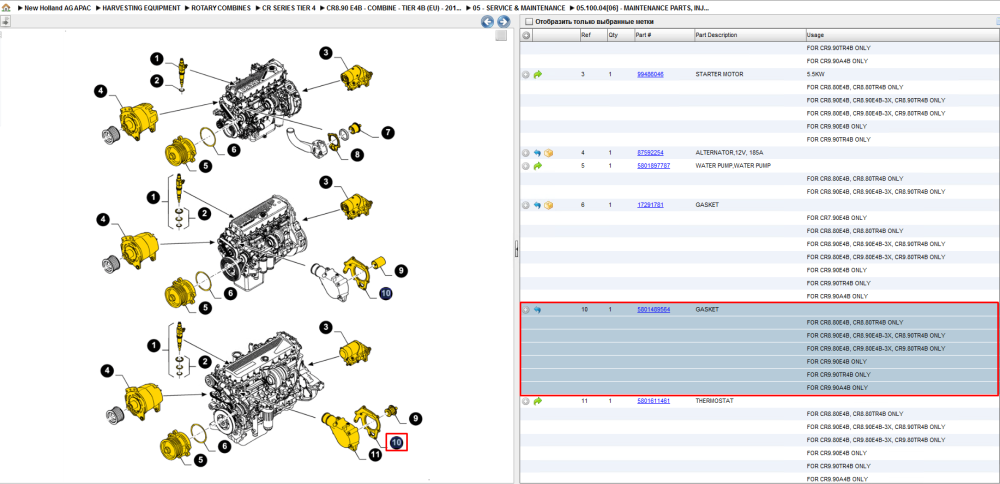Screen dimensions: 1000x484
Task: Select the water pump callout 5 in top diagram
Action: (x=205, y=165)
